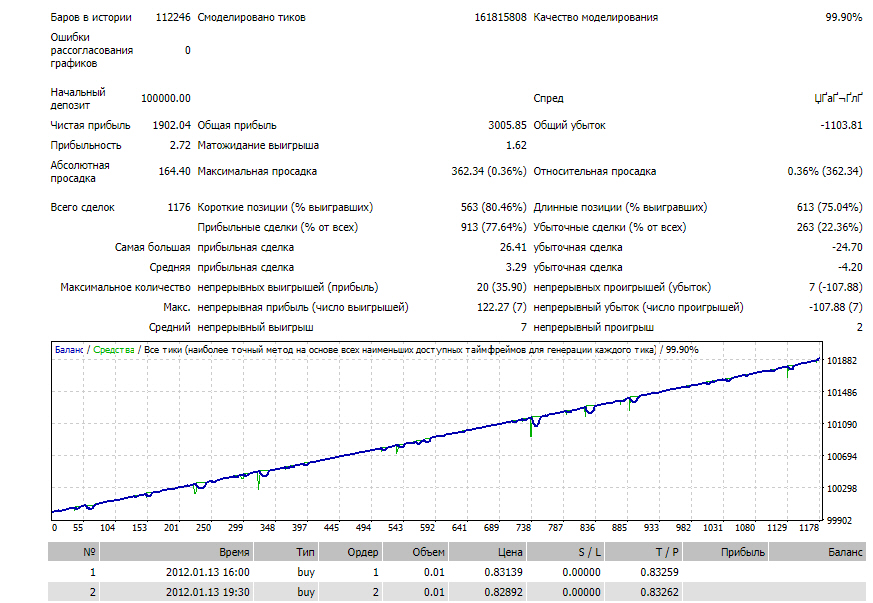Click the chart x-axis label 592
873x603 pixels.
pos(428,528)
